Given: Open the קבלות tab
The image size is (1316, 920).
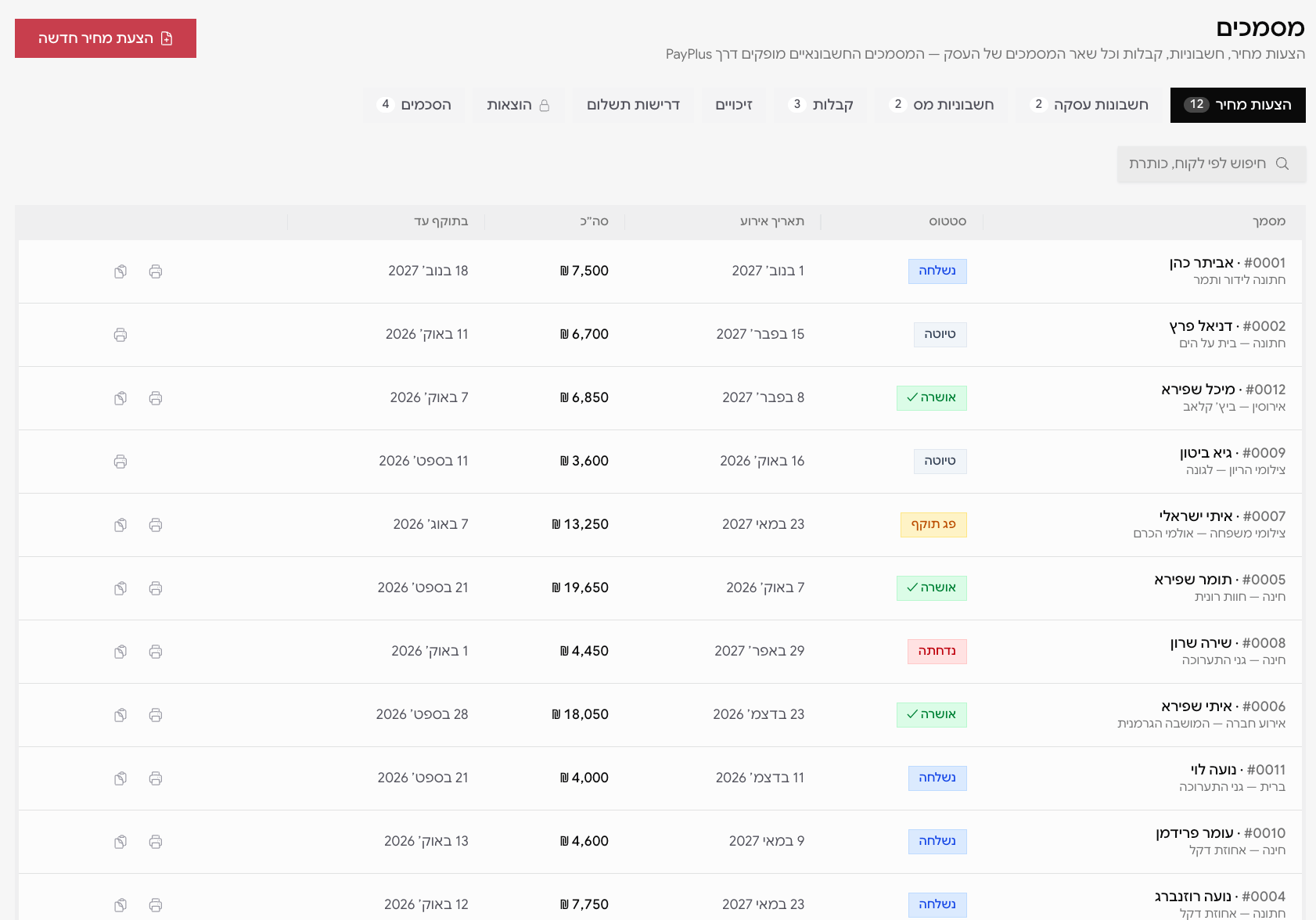Looking at the screenshot, I should tap(822, 105).
